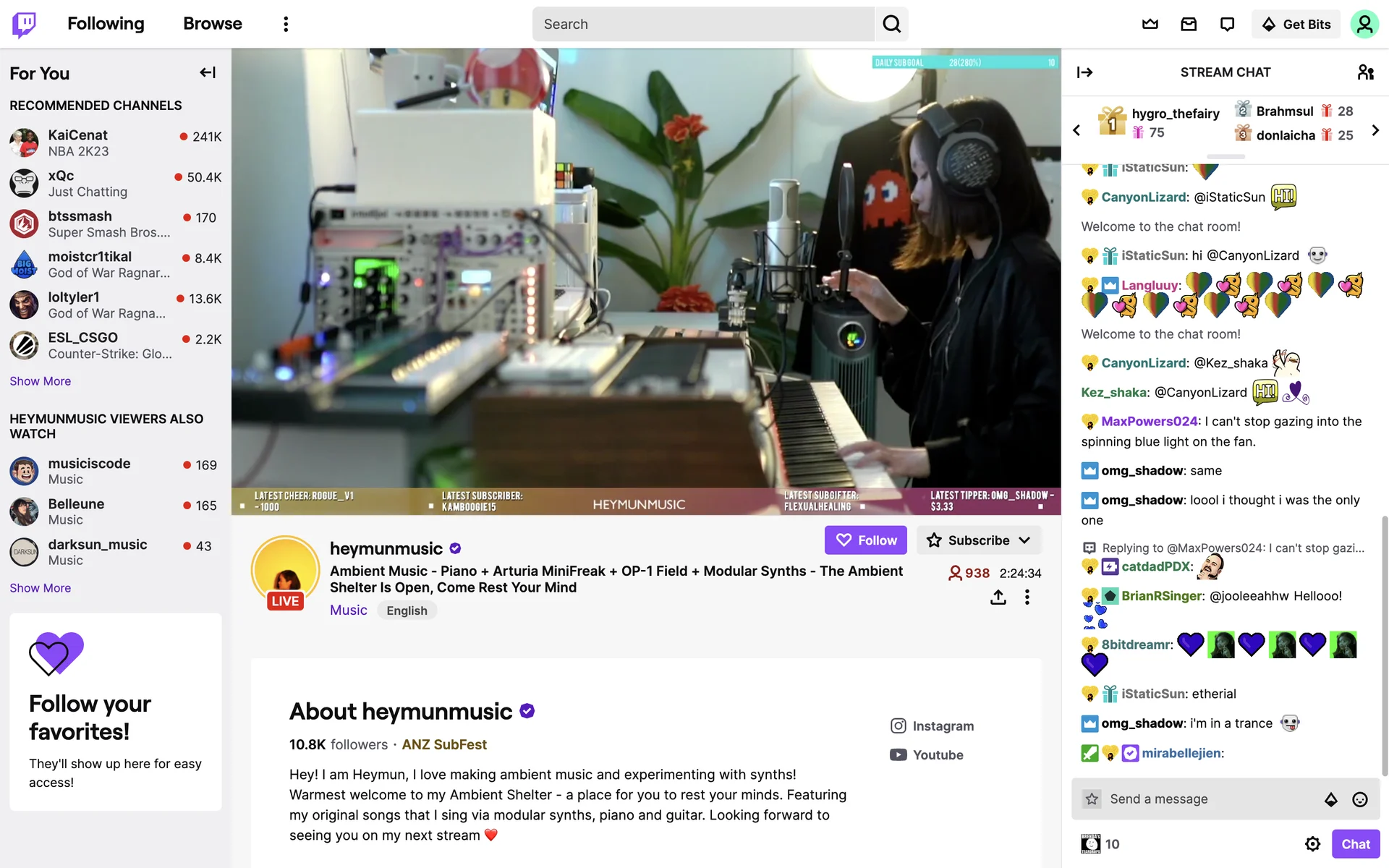Screen dimensions: 1389x868
Task: Open the more options dots in navbar
Action: [286, 24]
